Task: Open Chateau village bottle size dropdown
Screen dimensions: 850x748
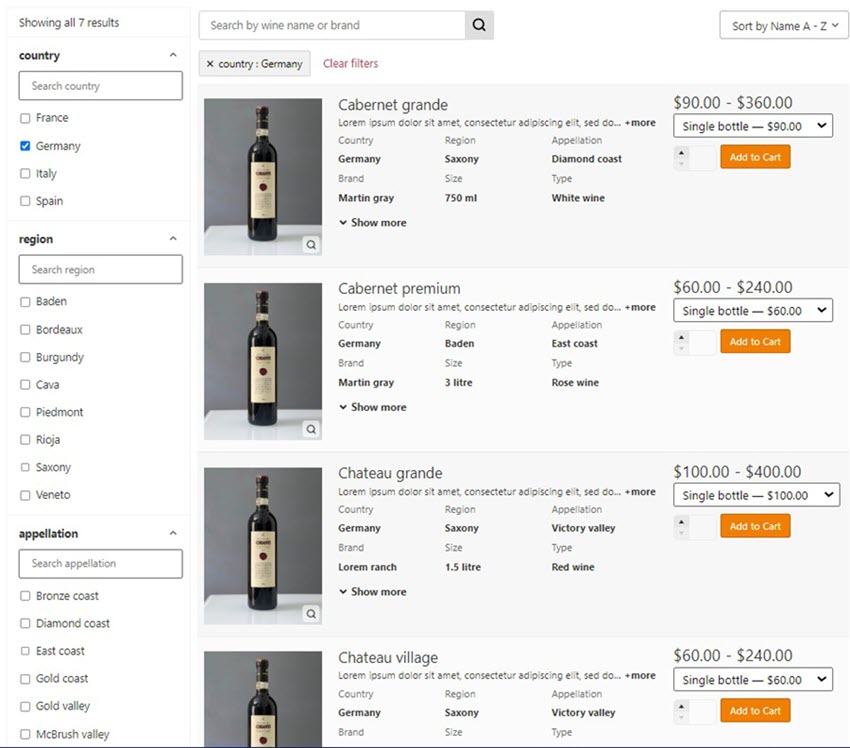Action: click(x=753, y=680)
